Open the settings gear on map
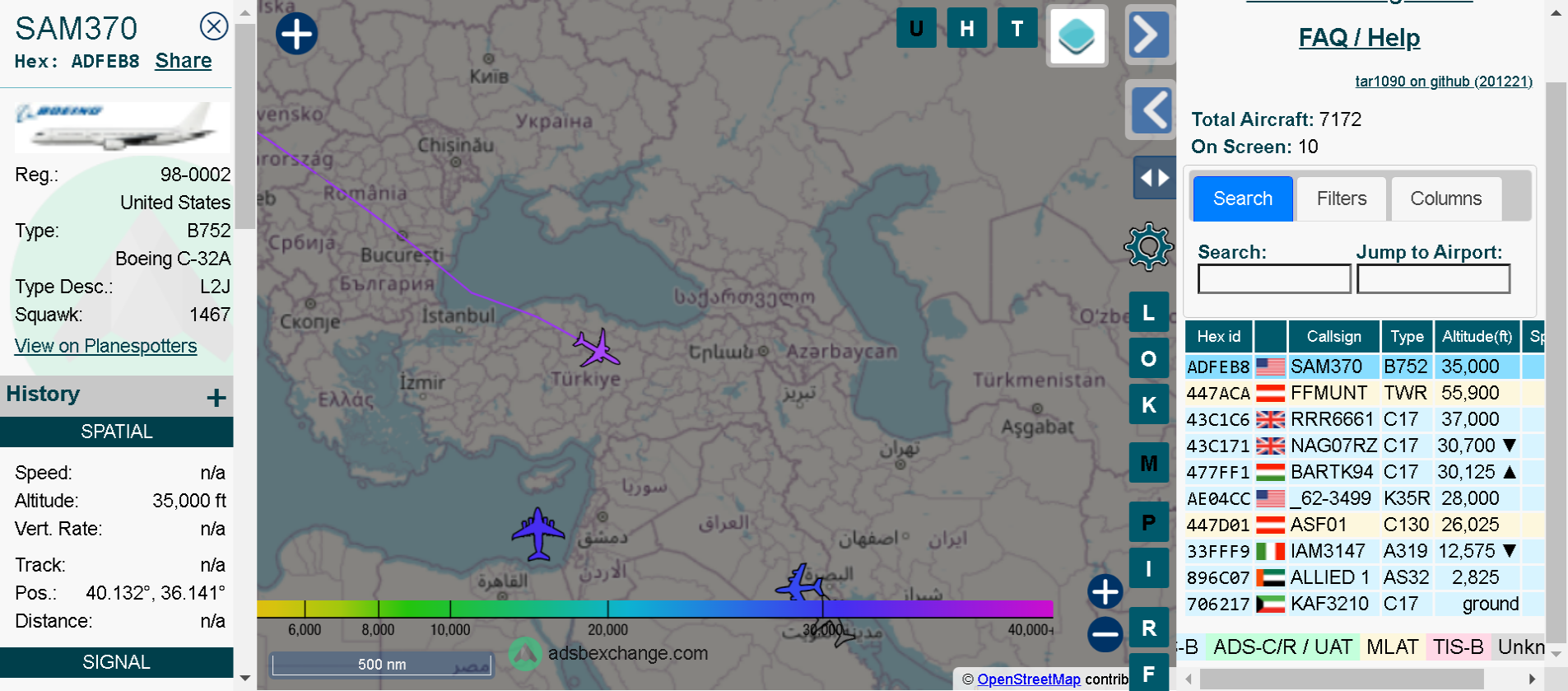1568x691 pixels. pos(1148,246)
